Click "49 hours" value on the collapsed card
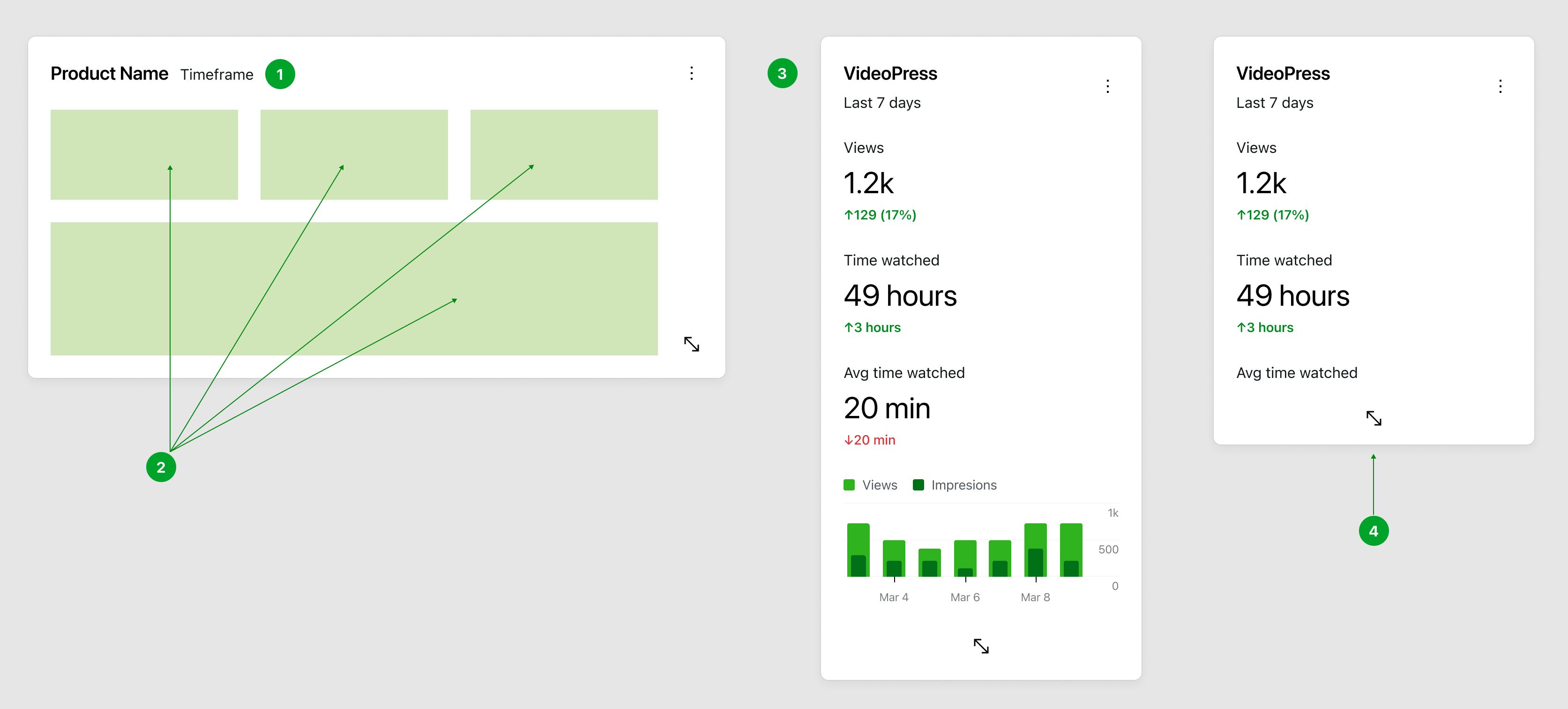This screenshot has width=1568, height=709. (1293, 296)
